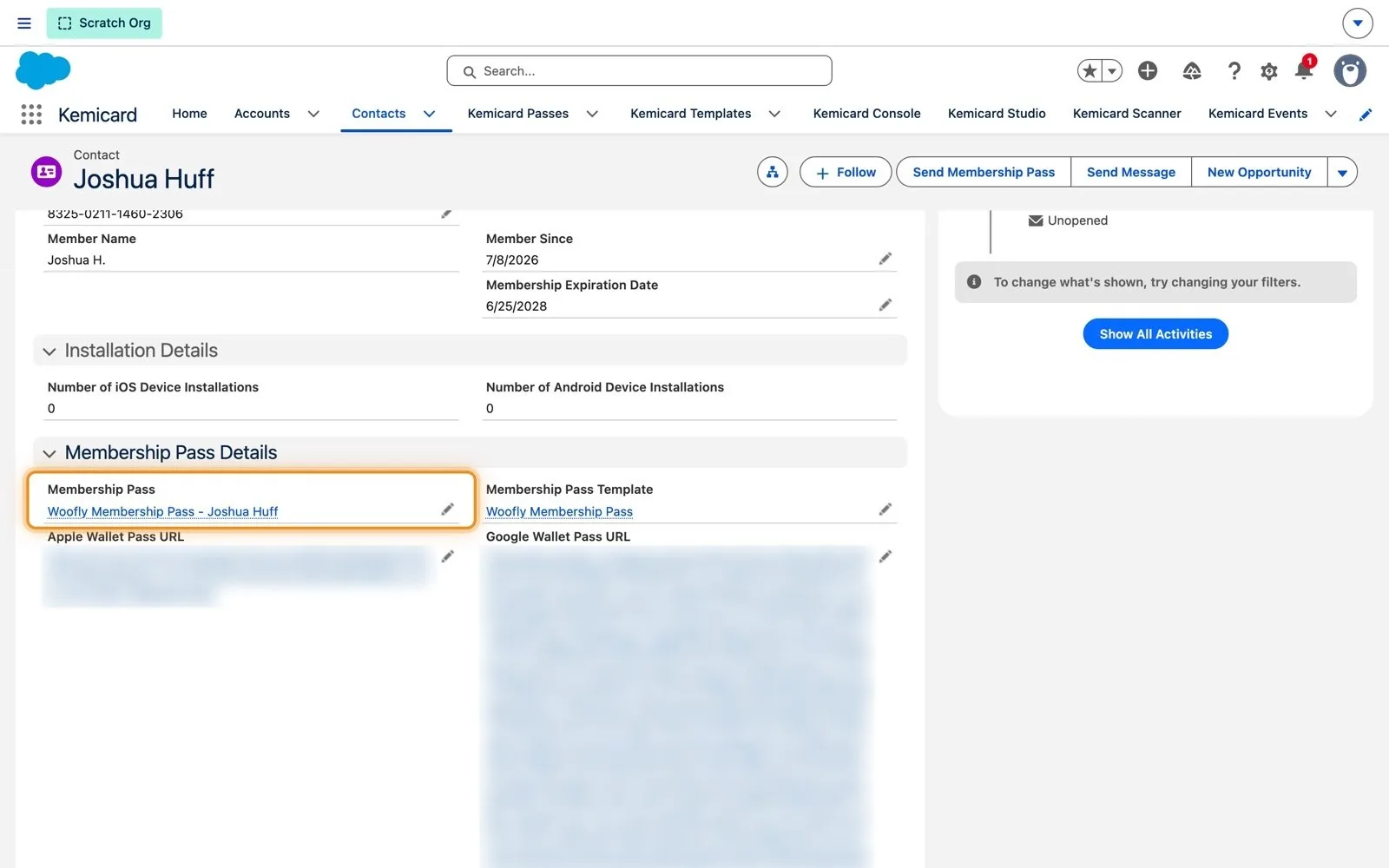Click the purple Contact record icon
This screenshot has width=1389, height=868.
(47, 172)
